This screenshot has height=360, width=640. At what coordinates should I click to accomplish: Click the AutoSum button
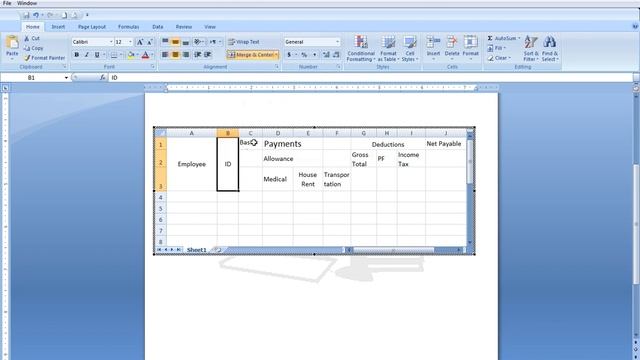[x=504, y=38]
